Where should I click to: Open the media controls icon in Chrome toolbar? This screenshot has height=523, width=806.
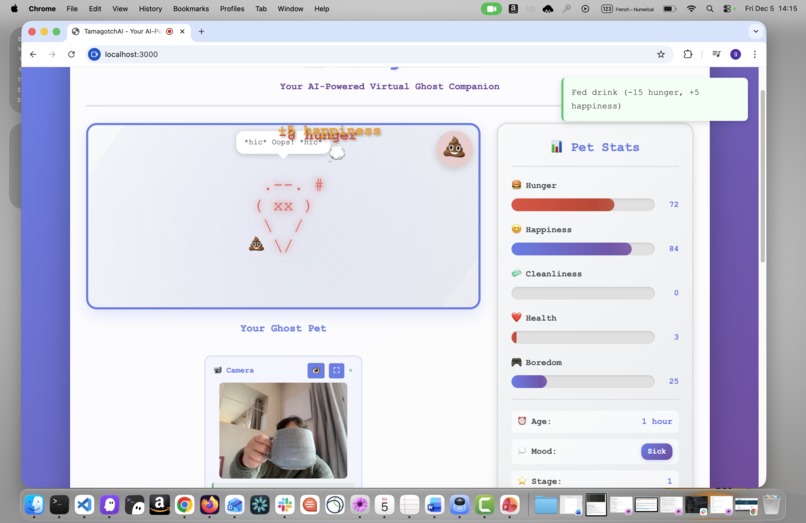point(716,54)
